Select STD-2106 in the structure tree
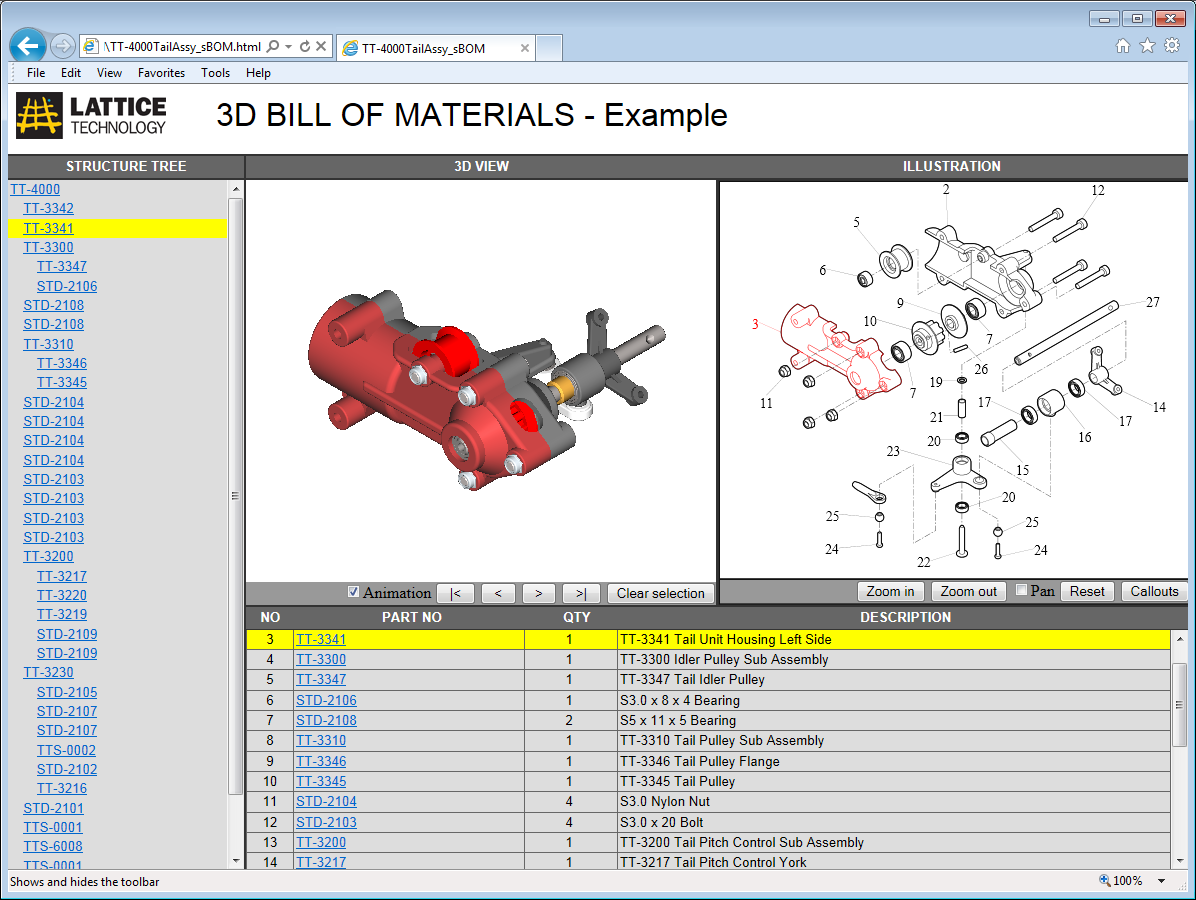Screen dimensions: 1196x900 [x=67, y=286]
